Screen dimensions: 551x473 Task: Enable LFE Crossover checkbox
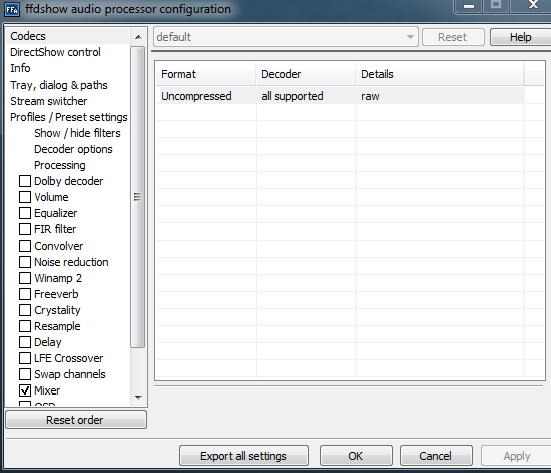pos(25,358)
